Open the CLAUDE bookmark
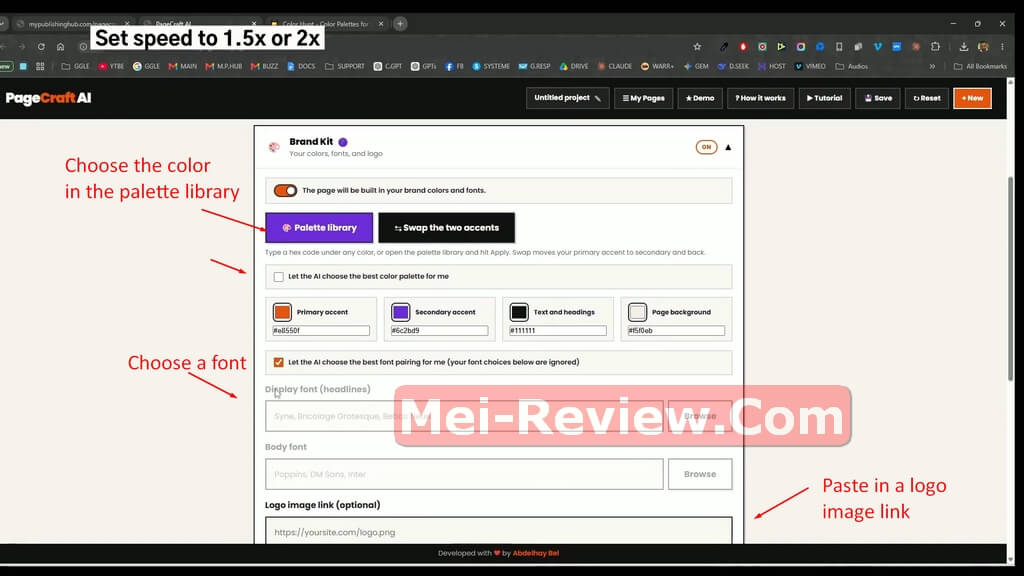Screen dimensions: 1024x576 coord(615,66)
